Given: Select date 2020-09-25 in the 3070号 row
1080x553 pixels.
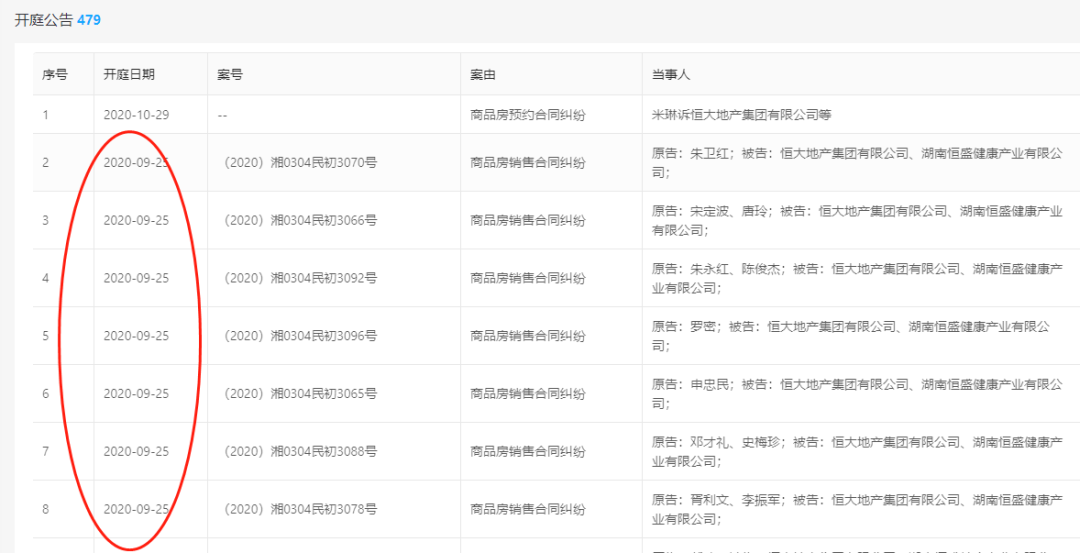Looking at the screenshot, I should [136, 163].
